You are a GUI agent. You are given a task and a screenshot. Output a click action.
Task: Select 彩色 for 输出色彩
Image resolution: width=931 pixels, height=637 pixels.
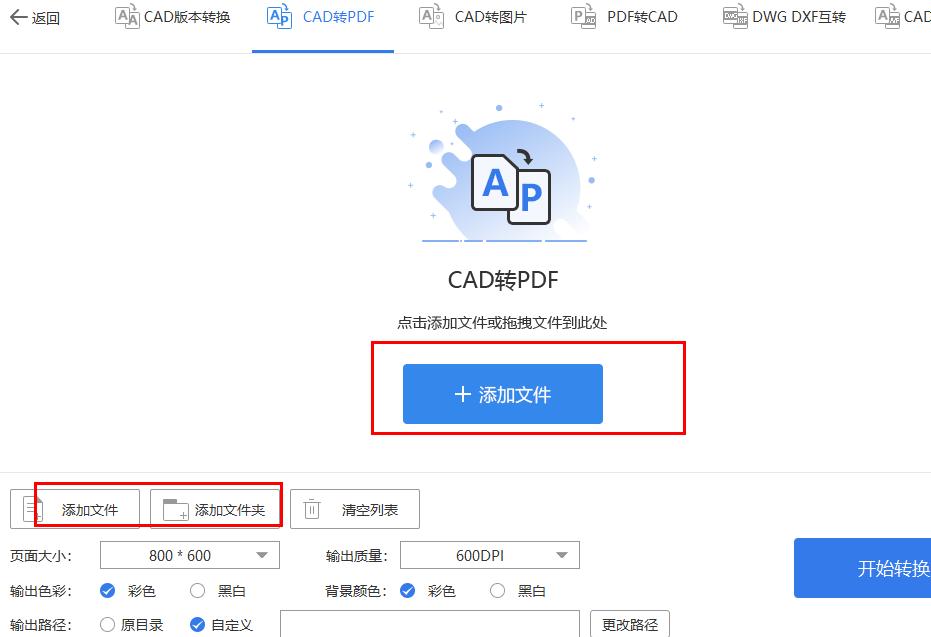tap(107, 591)
